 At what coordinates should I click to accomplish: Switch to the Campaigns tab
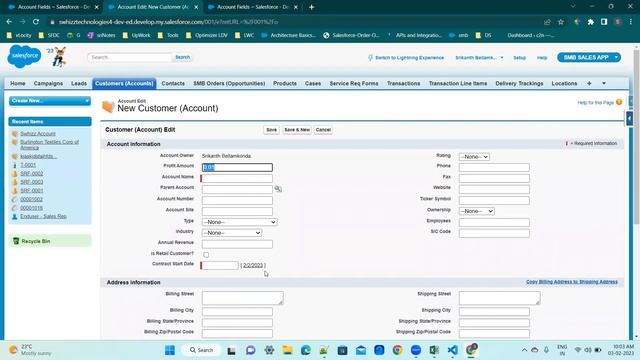(x=48, y=83)
